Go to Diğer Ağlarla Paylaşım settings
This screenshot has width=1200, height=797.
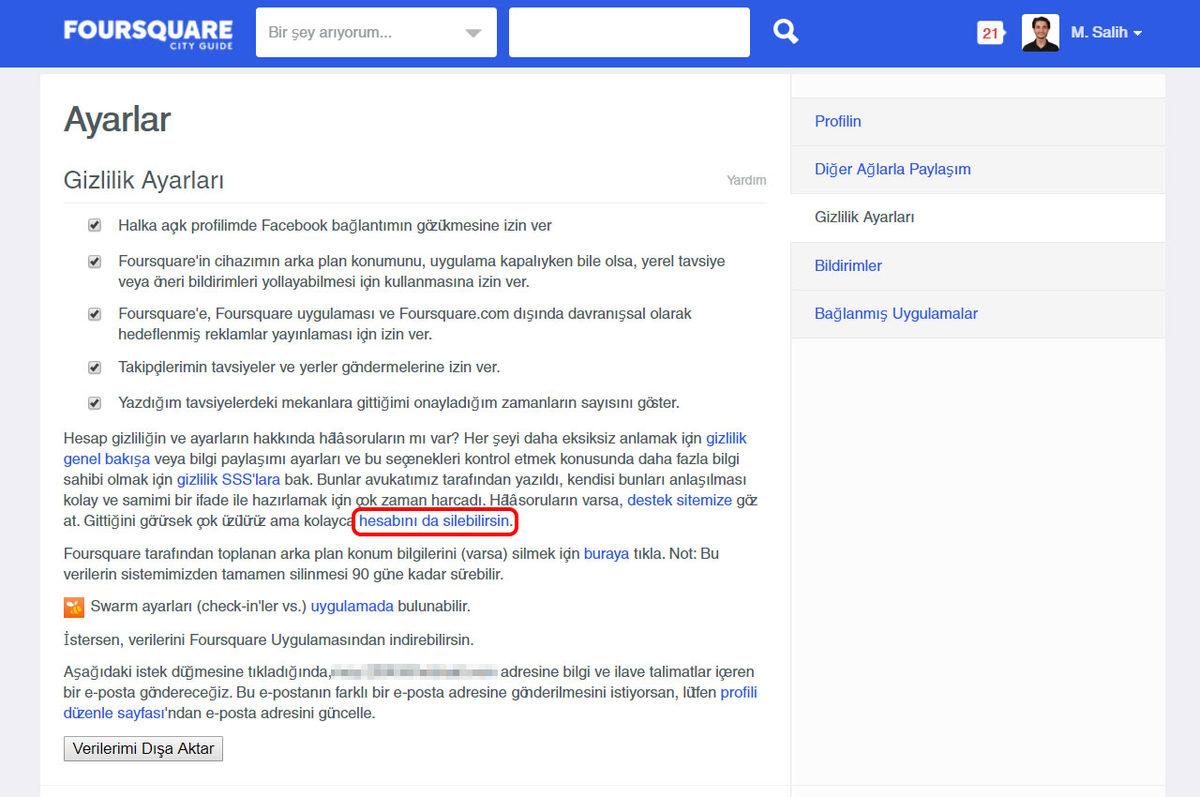tap(892, 169)
